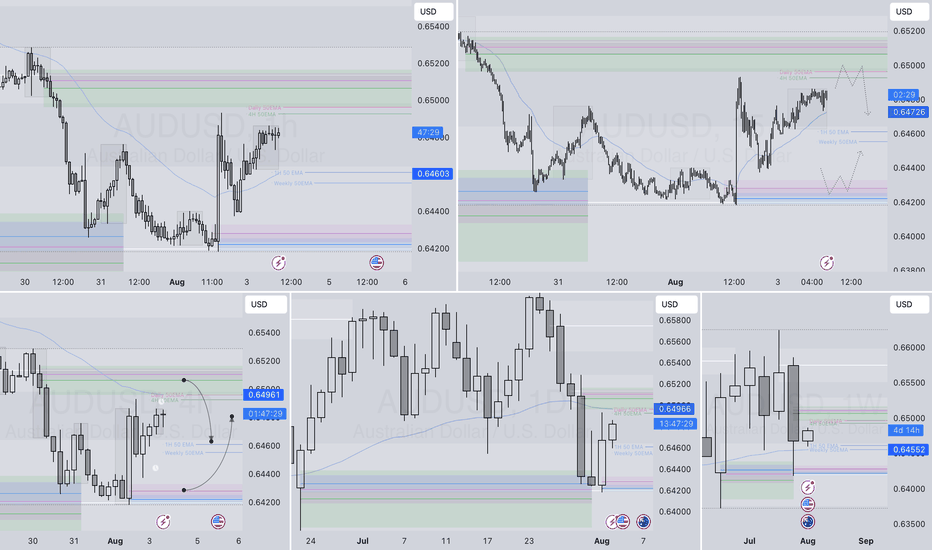Click the 1H 50 EMA label on the 1h chart
The image size is (932, 550).
tap(288, 173)
